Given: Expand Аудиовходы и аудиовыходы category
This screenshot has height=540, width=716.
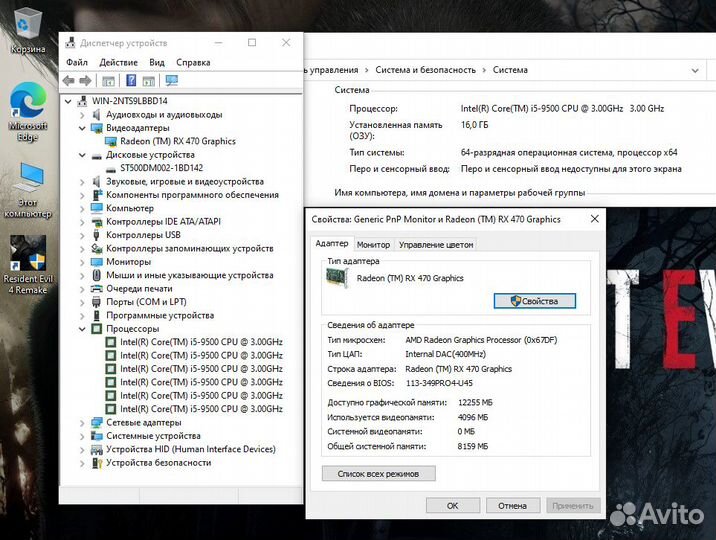Looking at the screenshot, I should point(82,115).
